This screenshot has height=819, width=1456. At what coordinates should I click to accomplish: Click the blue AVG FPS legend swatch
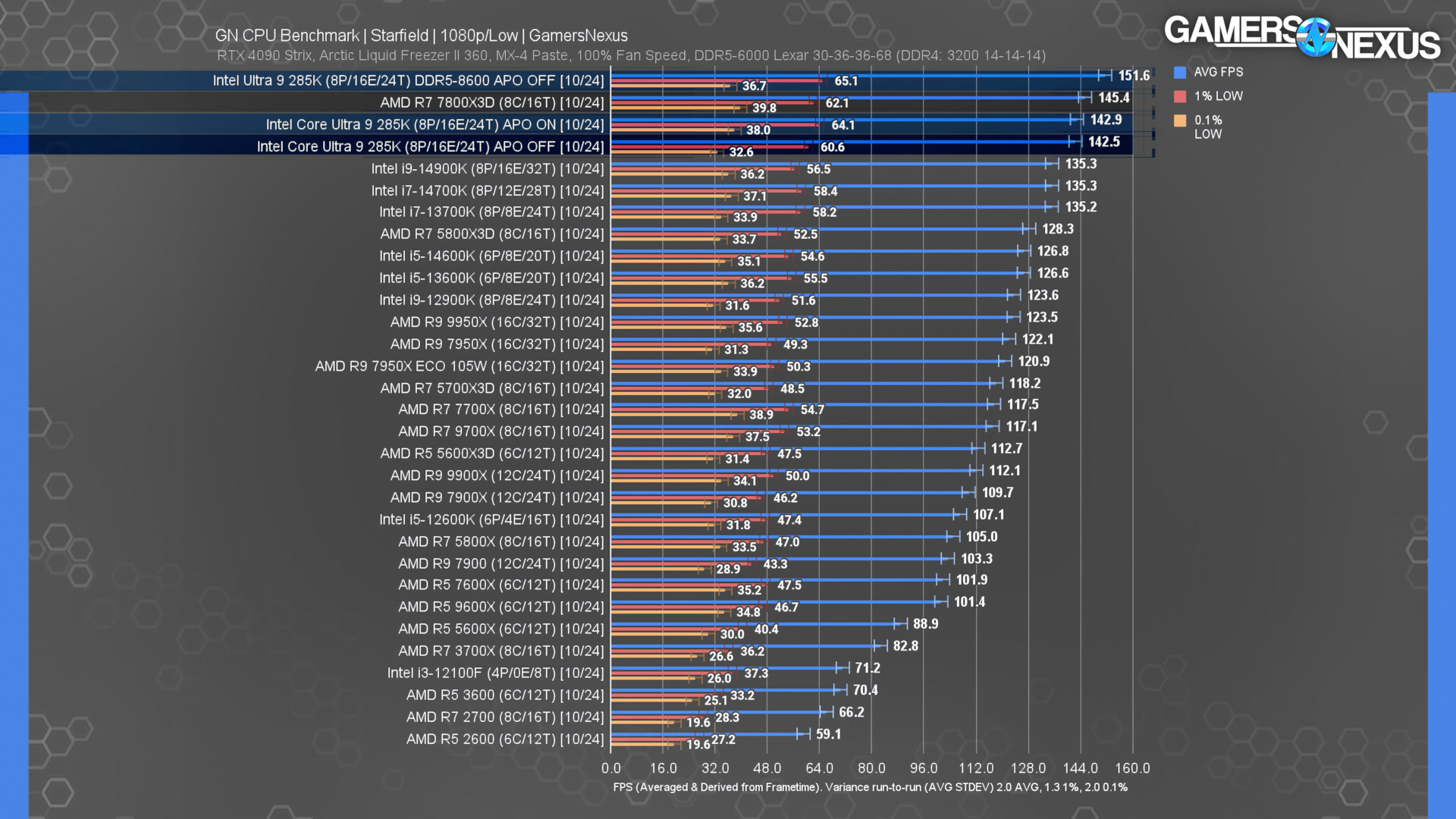click(1180, 72)
